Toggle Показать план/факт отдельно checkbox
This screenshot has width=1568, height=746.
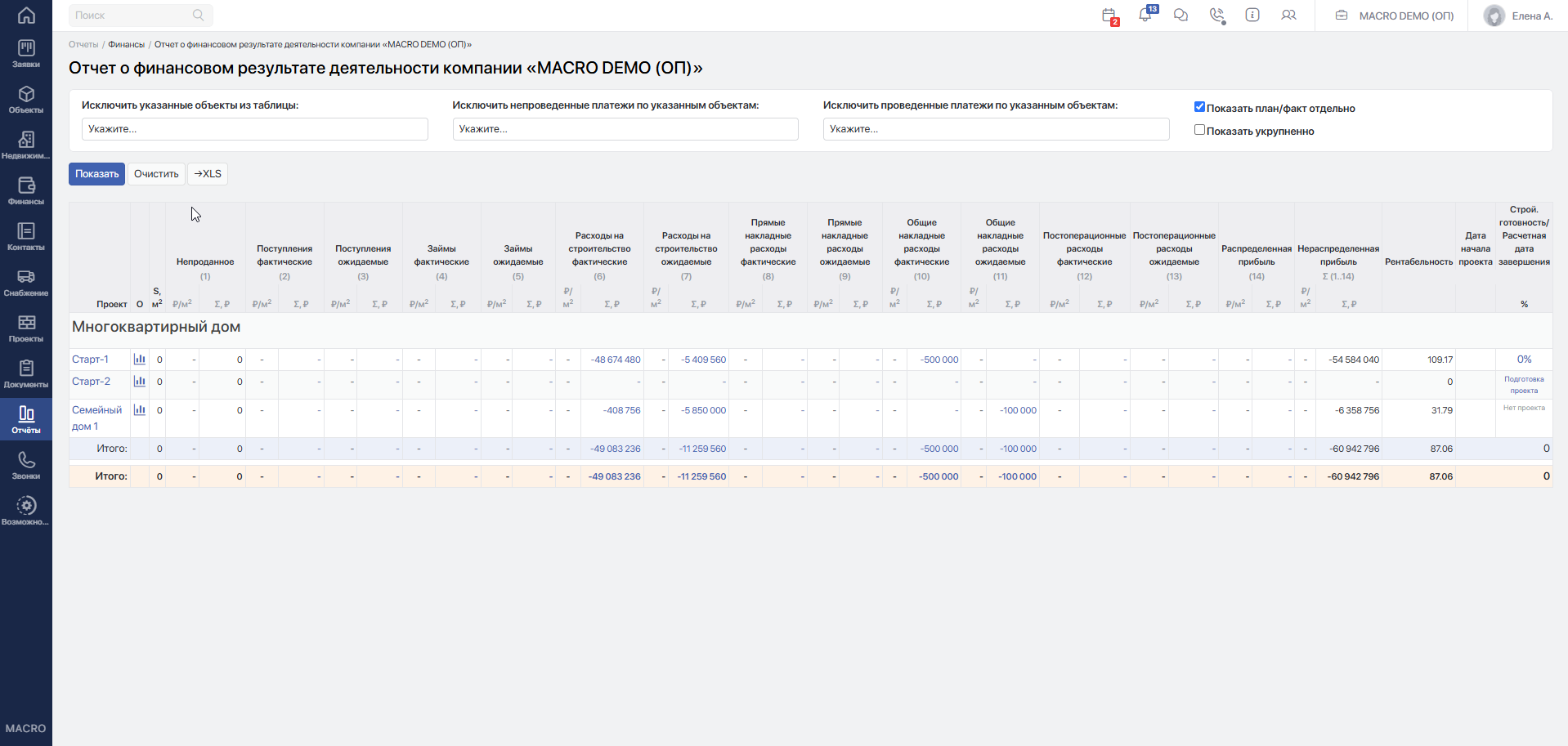click(x=1199, y=107)
